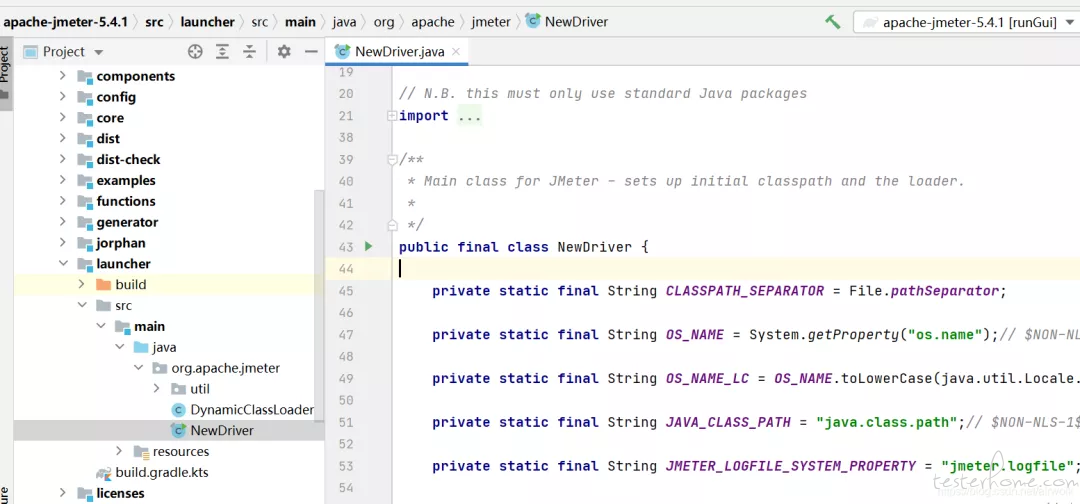The image size is (1080, 504).
Task: Click breadcrumb apache-jmeter-5.4.1
Action: [x=66, y=22]
